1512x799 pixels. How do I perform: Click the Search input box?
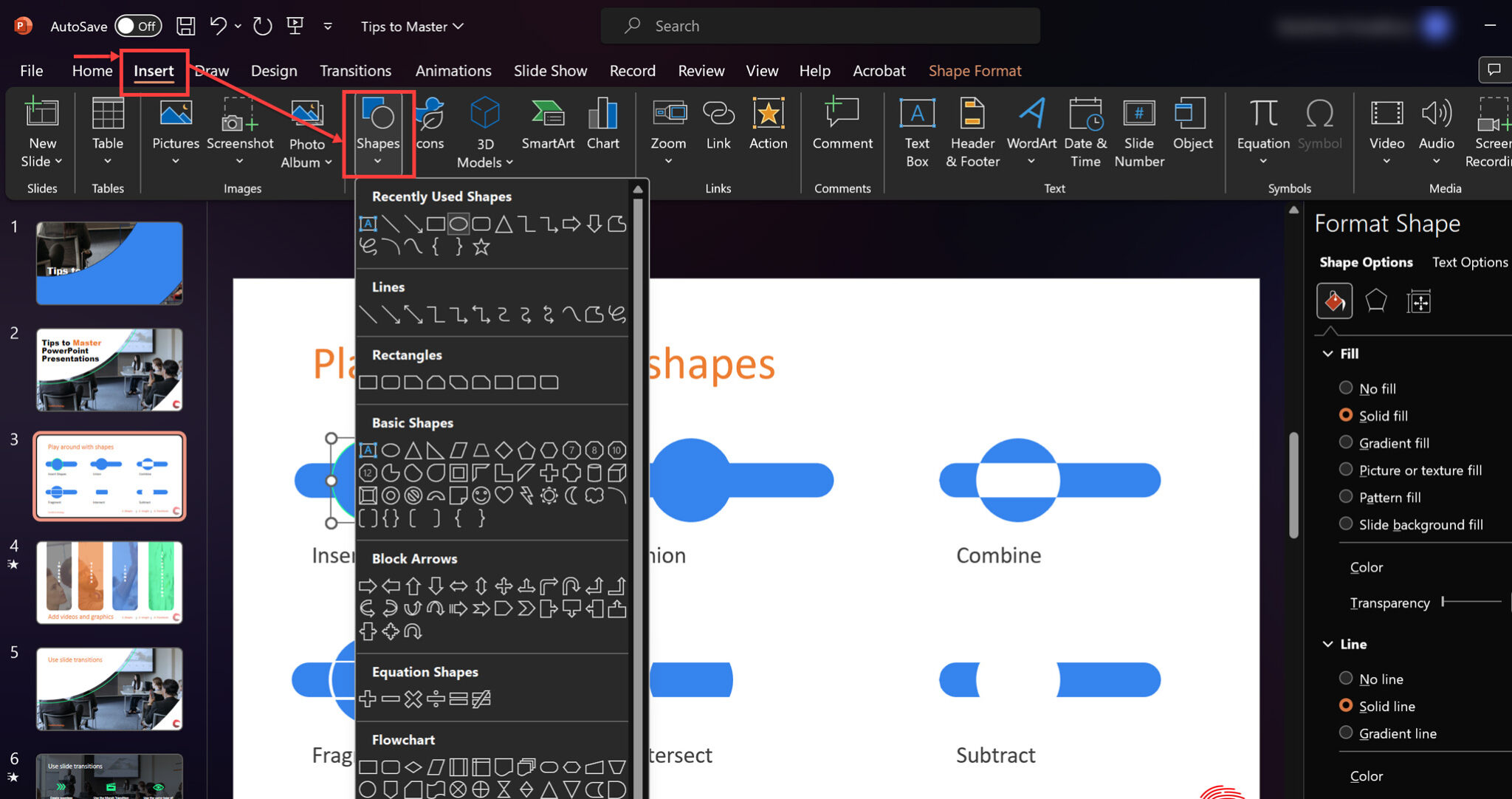click(x=819, y=26)
